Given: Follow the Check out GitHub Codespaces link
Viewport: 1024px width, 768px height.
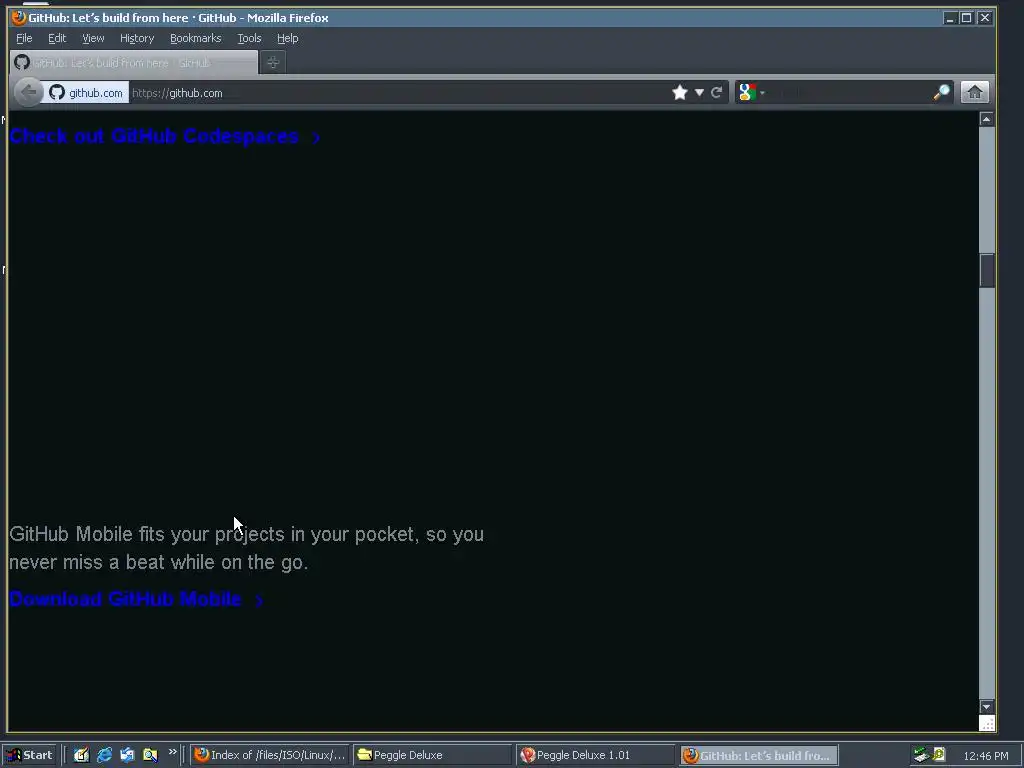Looking at the screenshot, I should point(165,136).
